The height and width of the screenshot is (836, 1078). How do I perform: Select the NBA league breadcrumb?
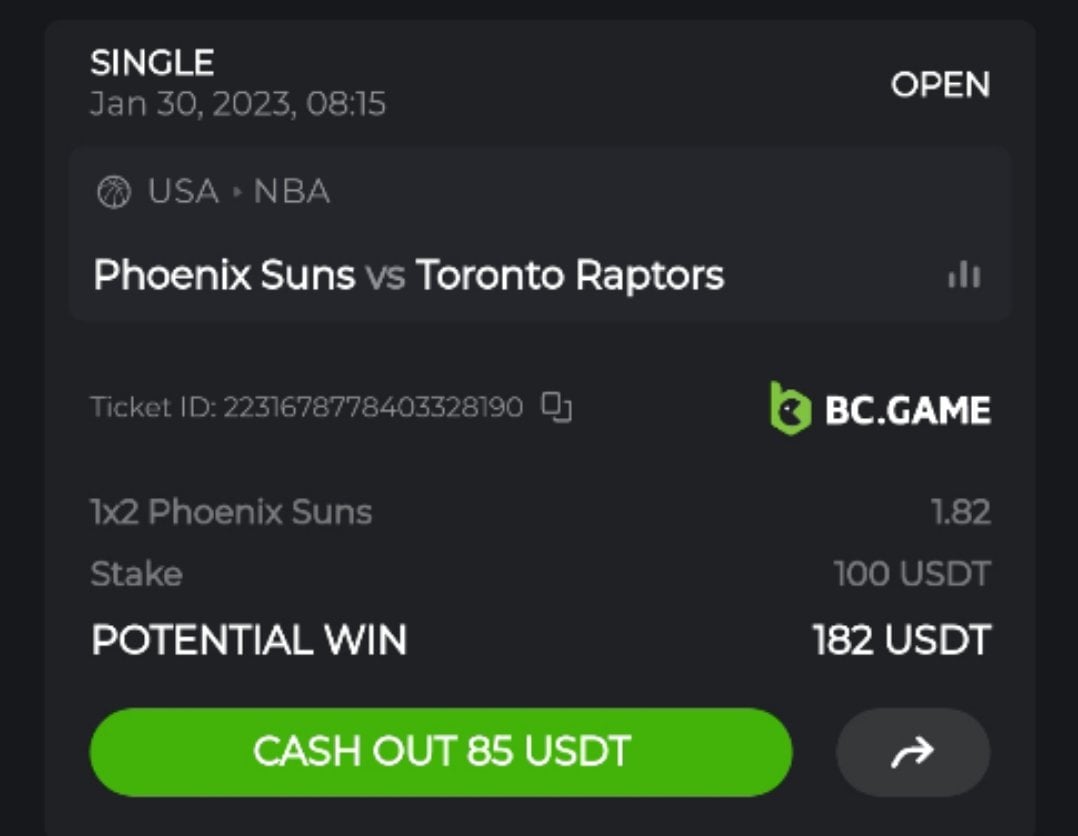pos(291,192)
